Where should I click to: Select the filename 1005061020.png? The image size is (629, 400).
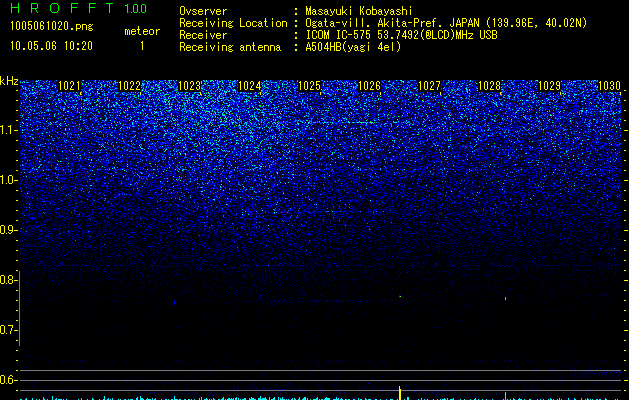pos(51,26)
